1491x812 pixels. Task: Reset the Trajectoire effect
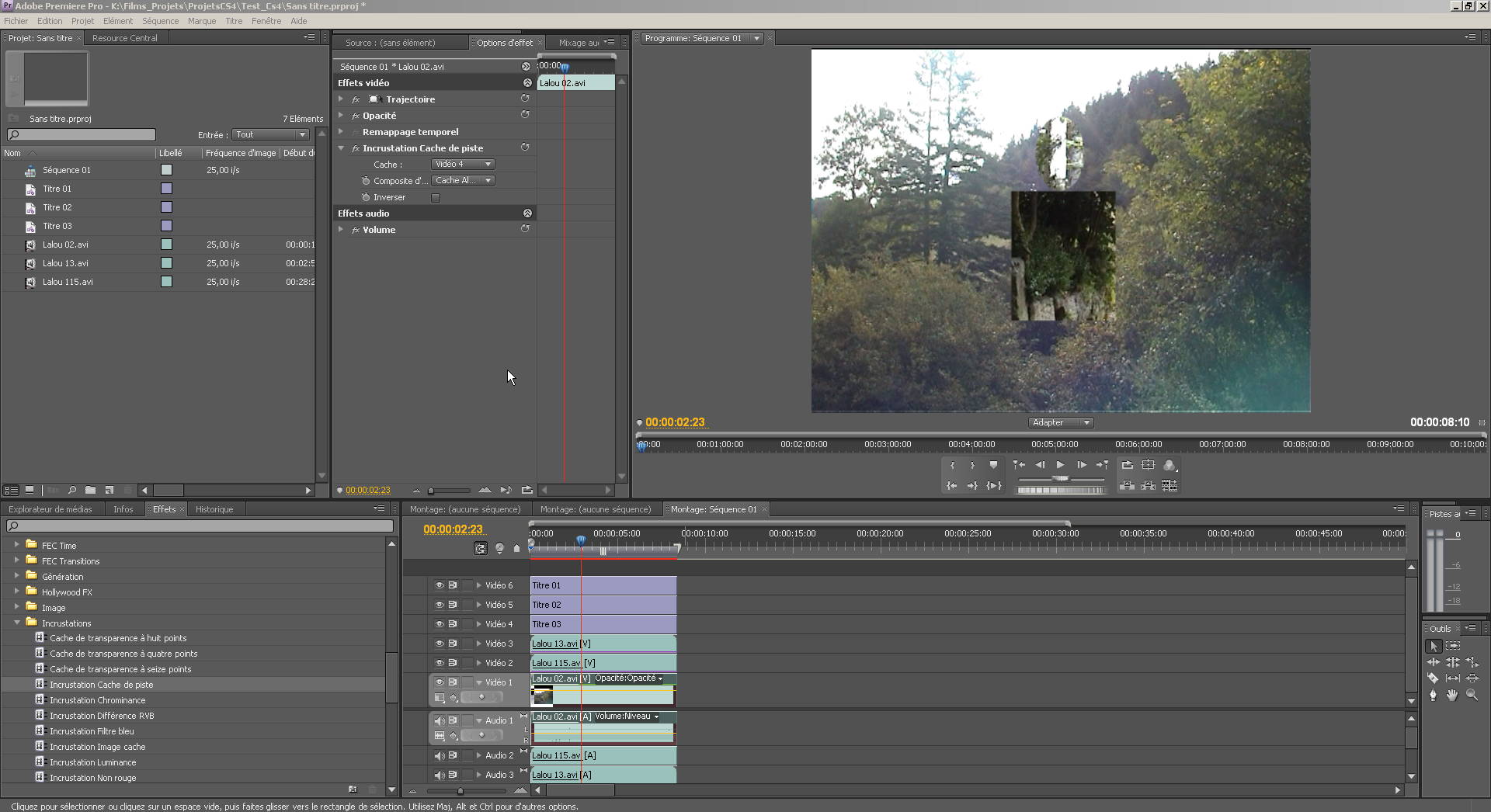click(x=525, y=99)
